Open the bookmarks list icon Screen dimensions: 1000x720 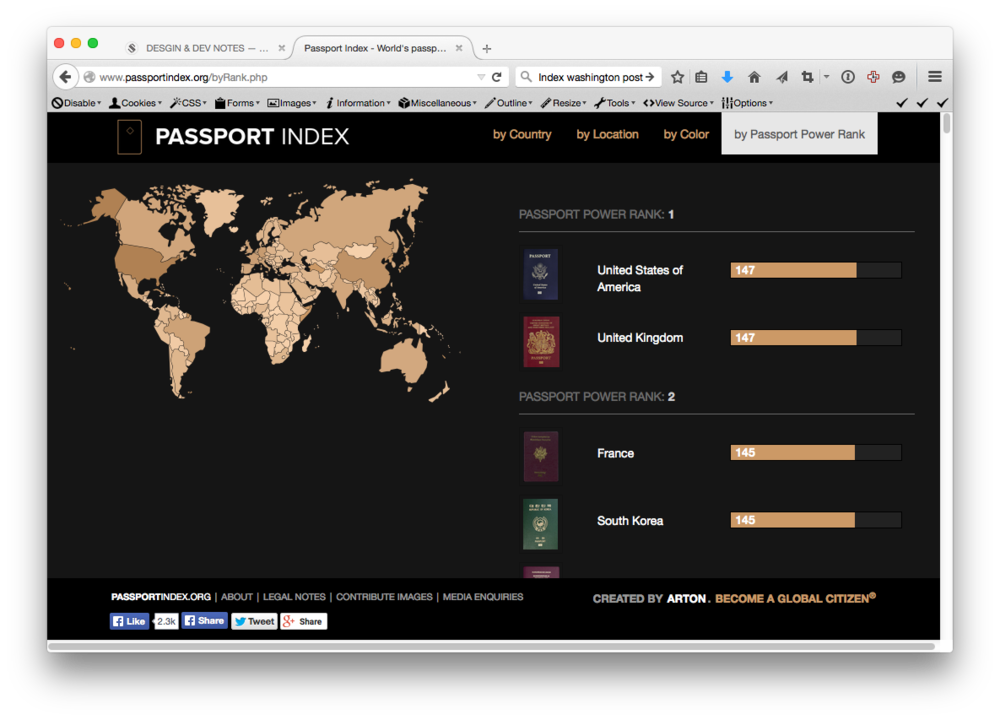click(x=701, y=77)
